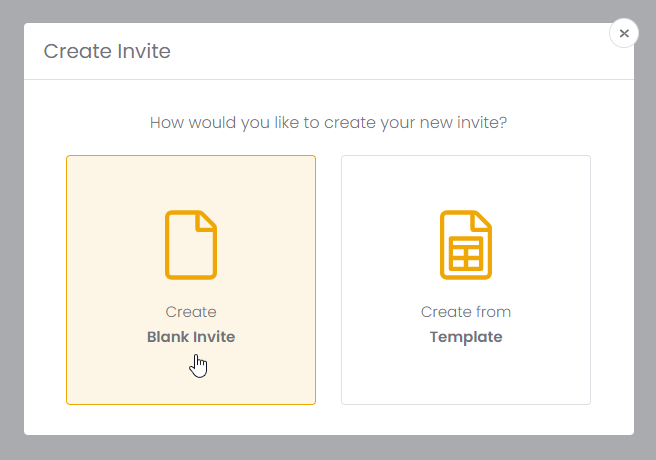Click the blank page icon
The height and width of the screenshot is (460, 656).
(190, 244)
